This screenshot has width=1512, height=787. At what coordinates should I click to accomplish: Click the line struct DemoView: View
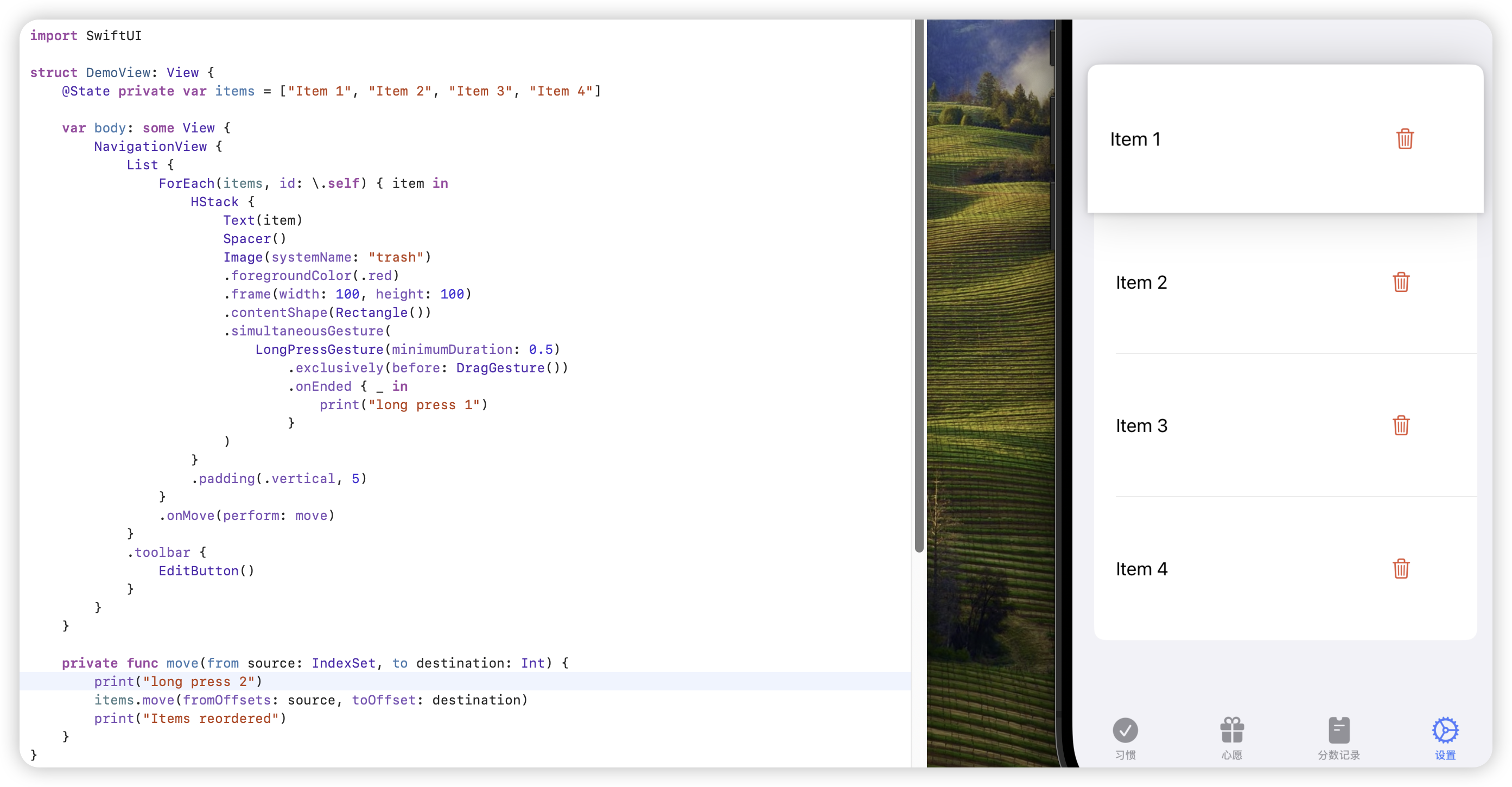pyautogui.click(x=122, y=73)
